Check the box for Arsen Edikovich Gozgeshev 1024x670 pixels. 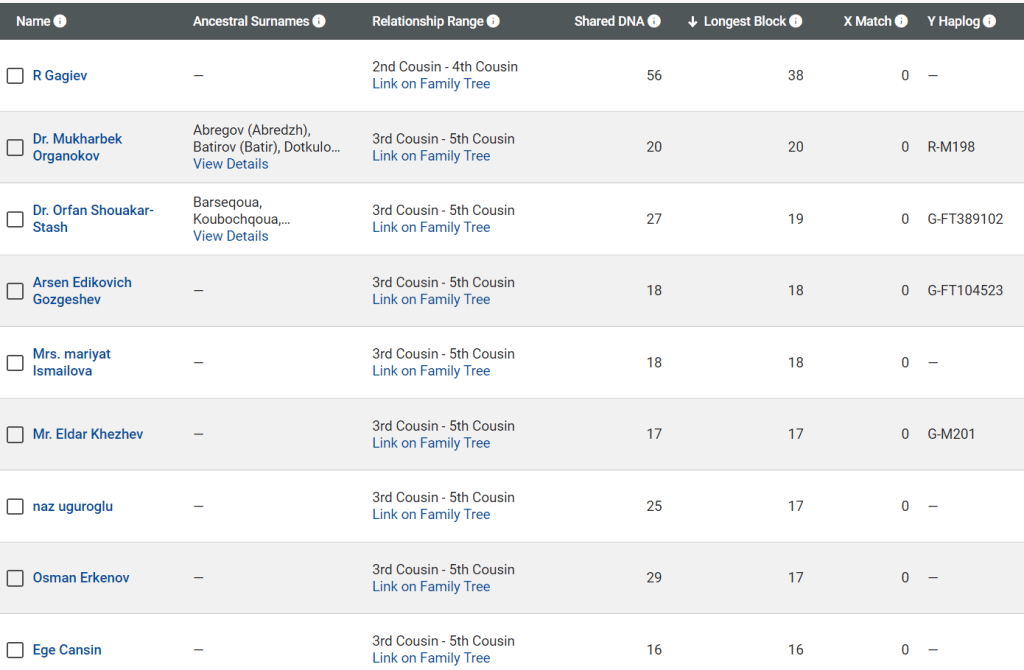pyautogui.click(x=15, y=291)
